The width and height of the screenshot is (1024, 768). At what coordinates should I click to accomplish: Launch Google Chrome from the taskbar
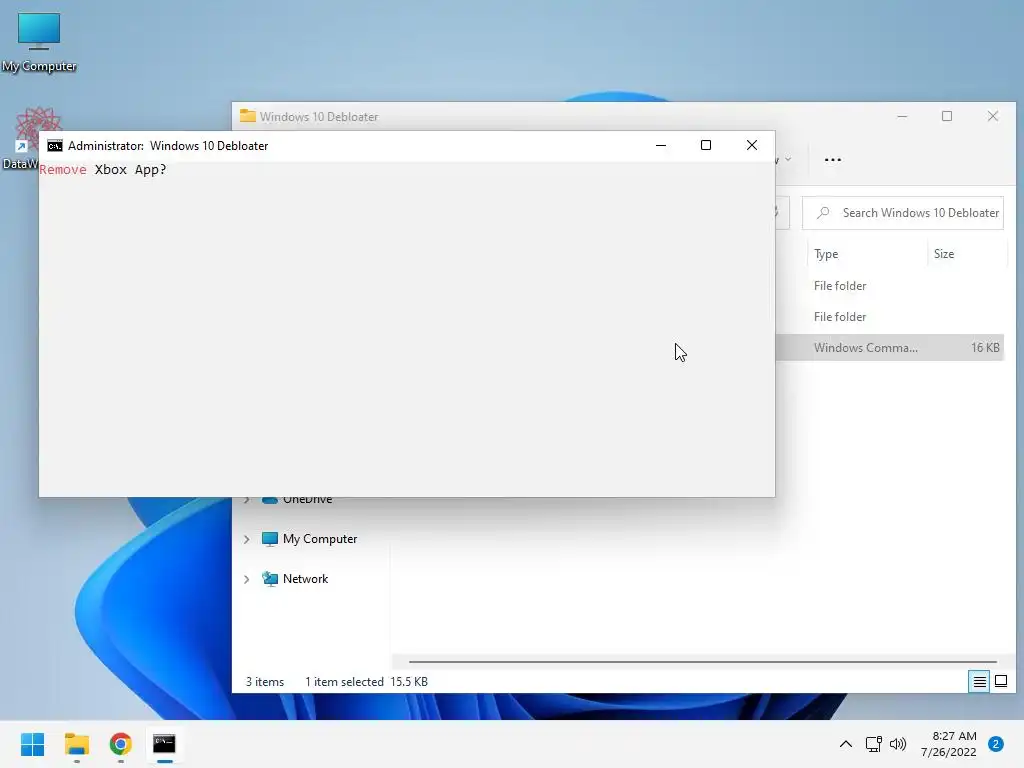[120, 744]
